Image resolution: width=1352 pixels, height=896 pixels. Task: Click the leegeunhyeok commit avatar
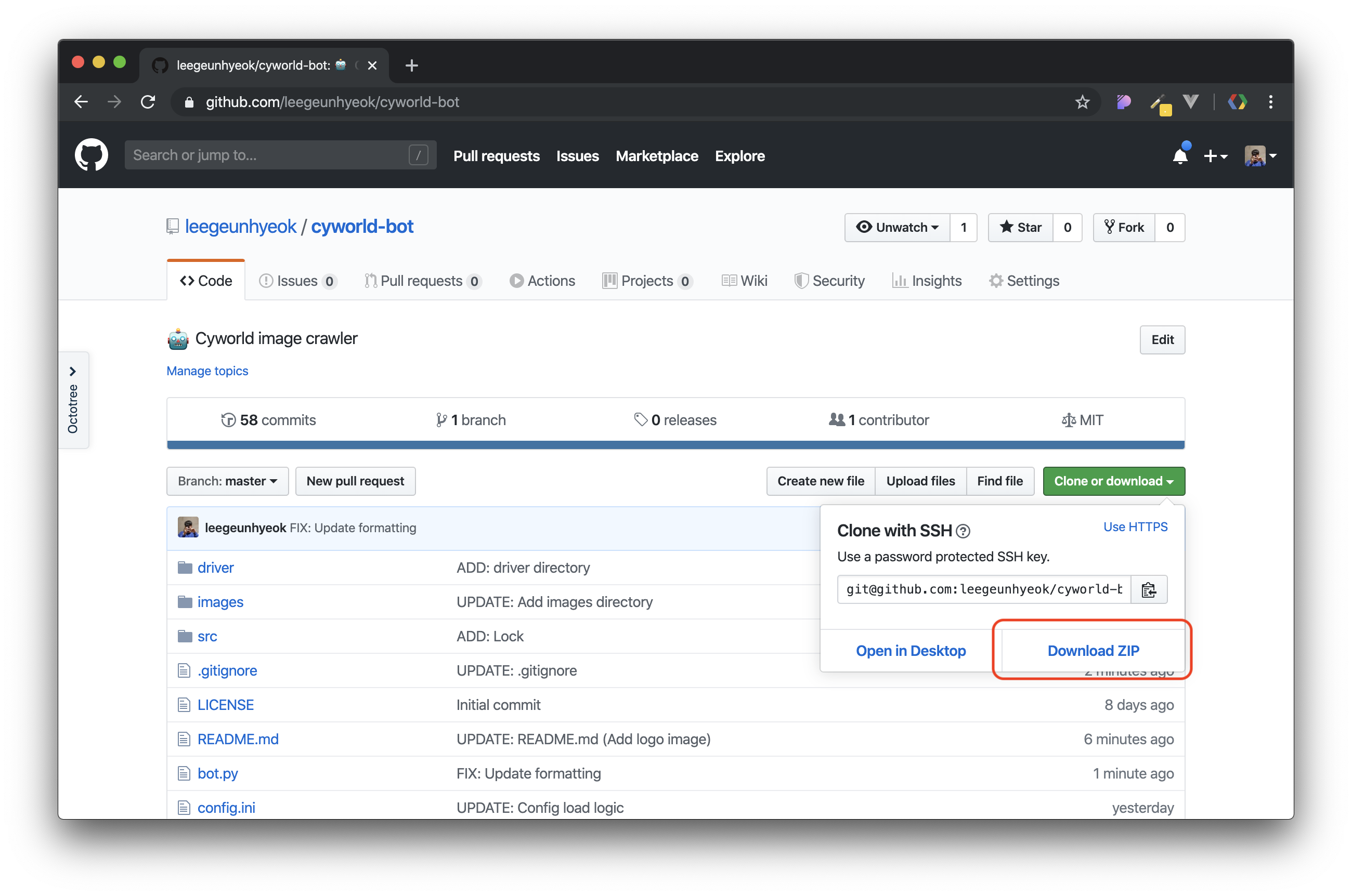(x=188, y=527)
